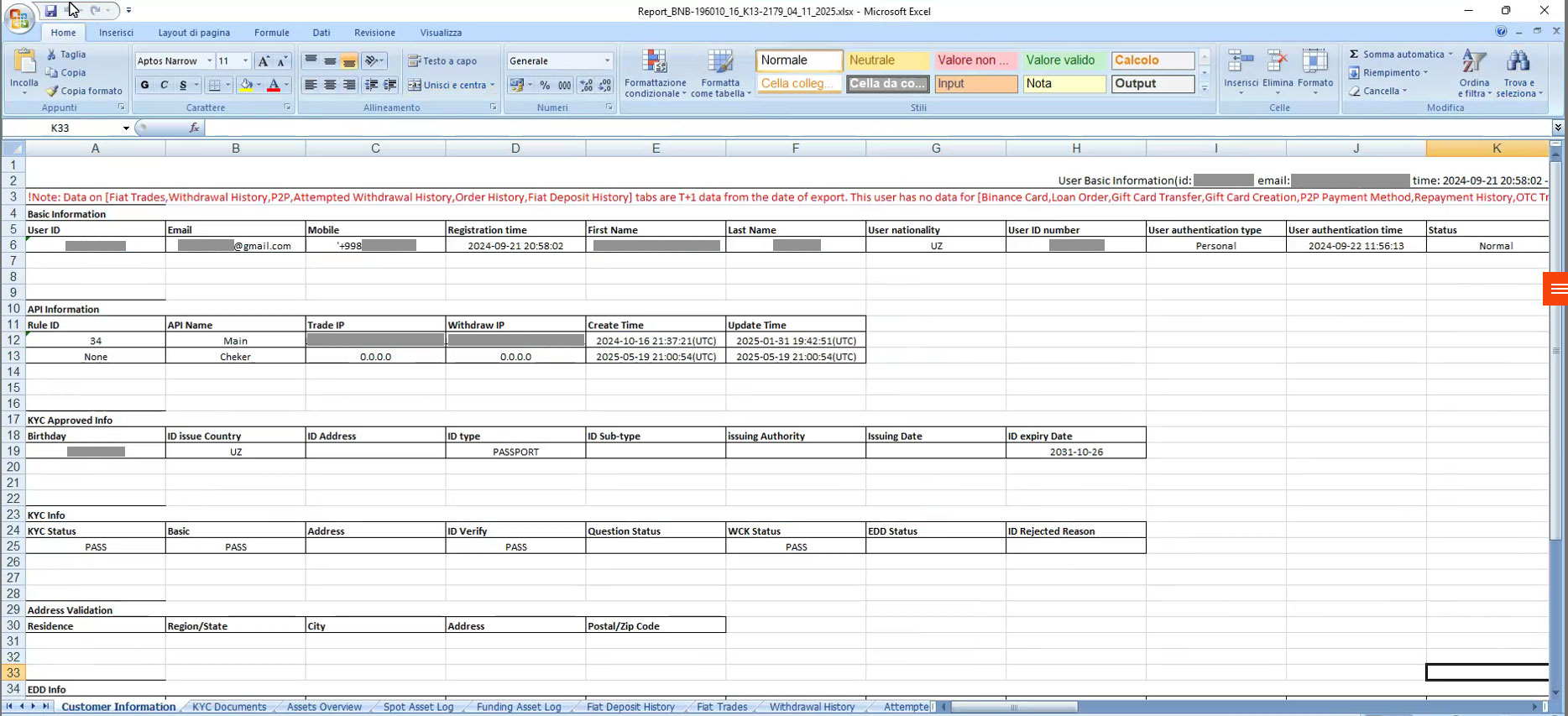Image resolution: width=1568 pixels, height=716 pixels.
Task: Open the Withdrawal History sheet tab
Action: 811,707
